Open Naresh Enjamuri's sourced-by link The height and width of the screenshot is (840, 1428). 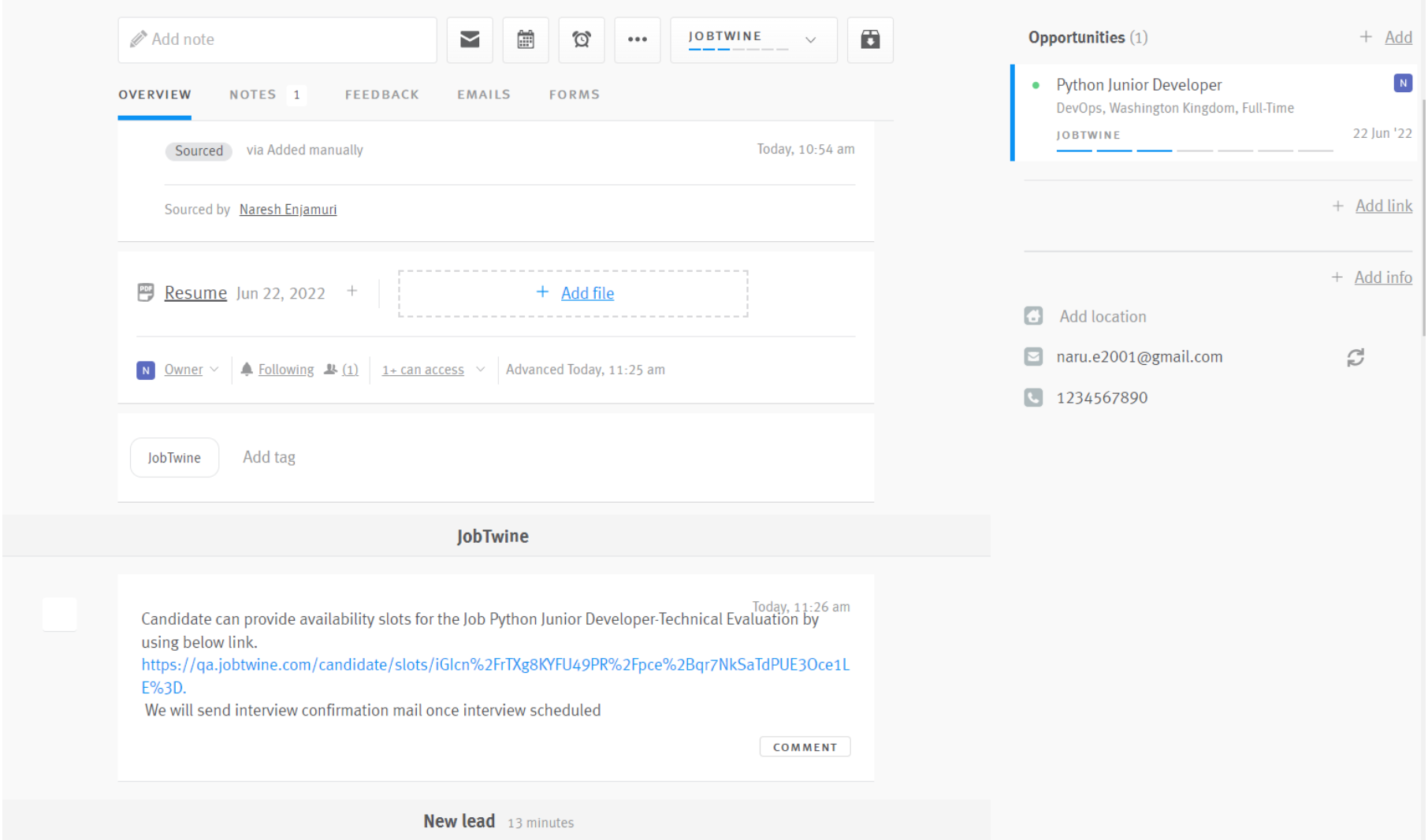(288, 209)
